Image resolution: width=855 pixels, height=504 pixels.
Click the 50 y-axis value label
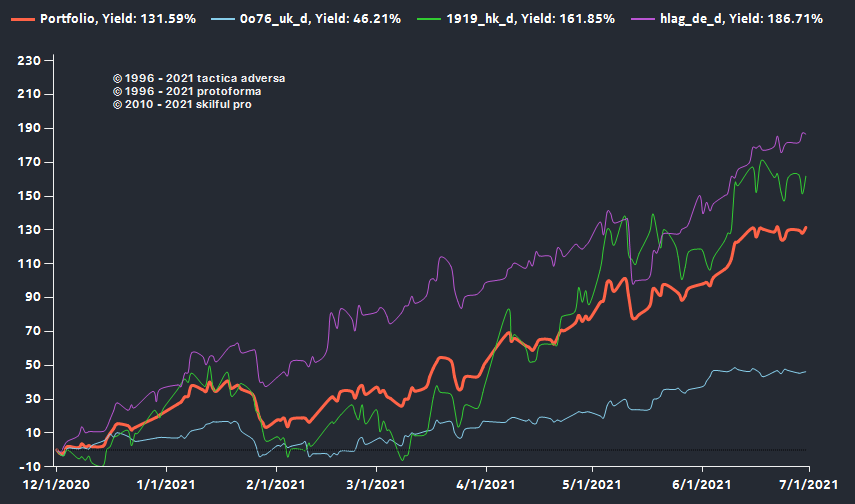click(32, 365)
